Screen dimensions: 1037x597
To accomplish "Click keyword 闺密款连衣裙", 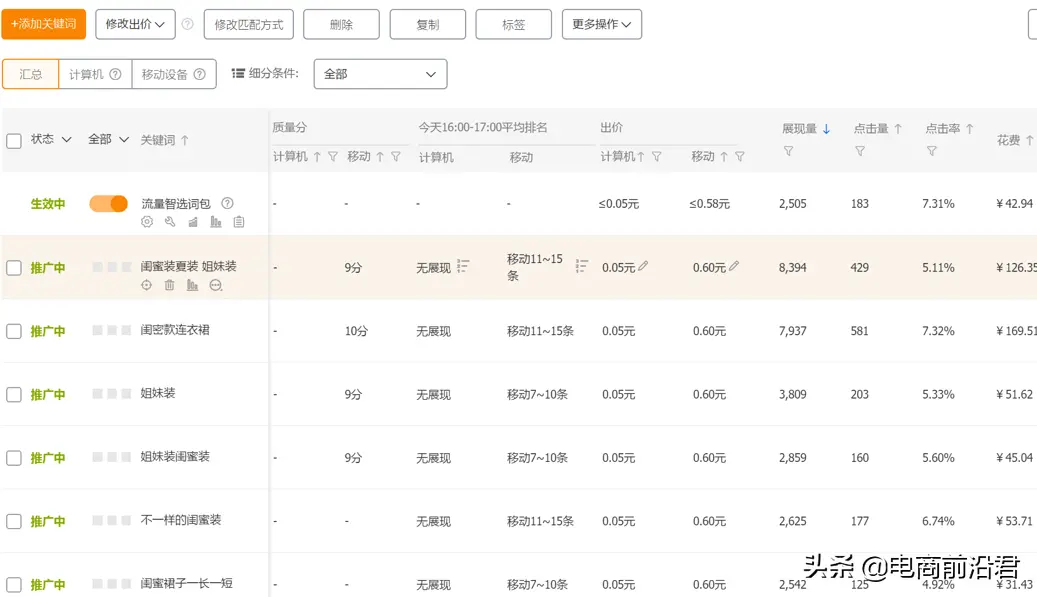I will coord(175,330).
